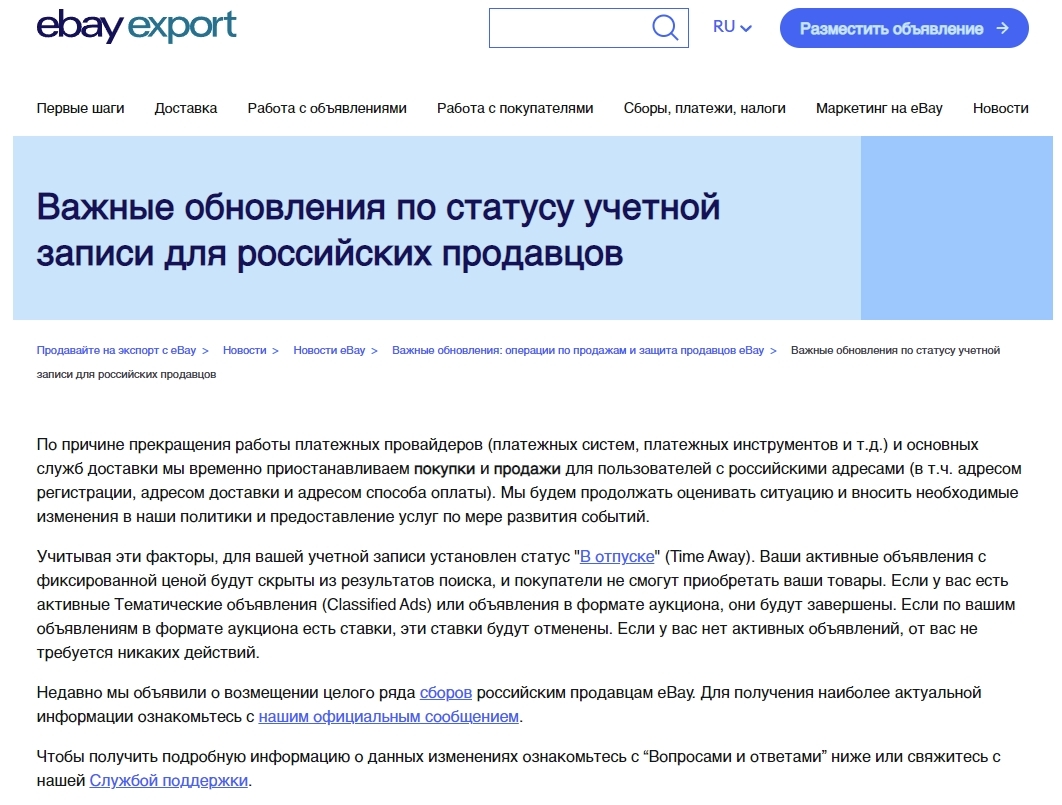Click the eBay export logo
Viewport: 1062px width, 805px height.
pos(136,26)
